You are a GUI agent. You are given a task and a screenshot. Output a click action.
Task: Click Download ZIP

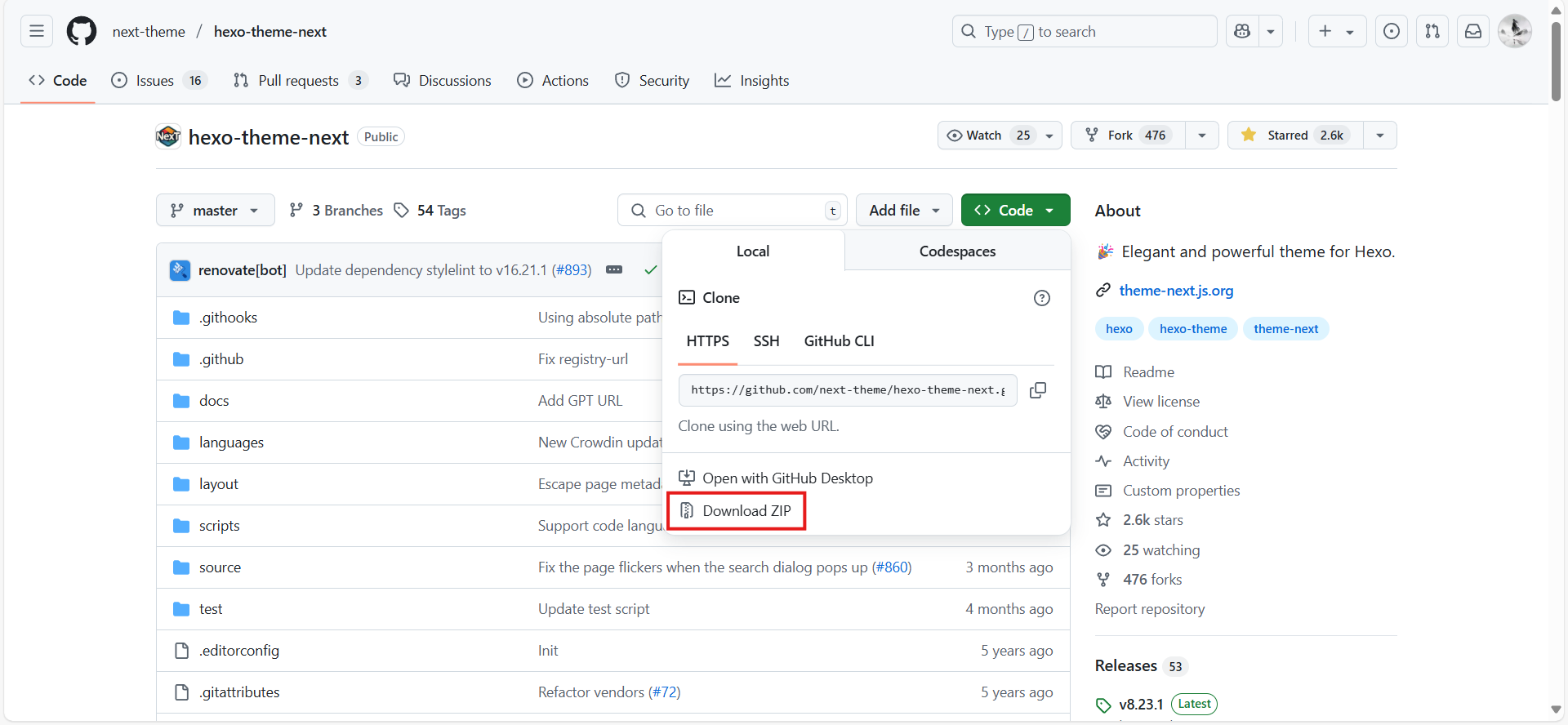click(737, 511)
